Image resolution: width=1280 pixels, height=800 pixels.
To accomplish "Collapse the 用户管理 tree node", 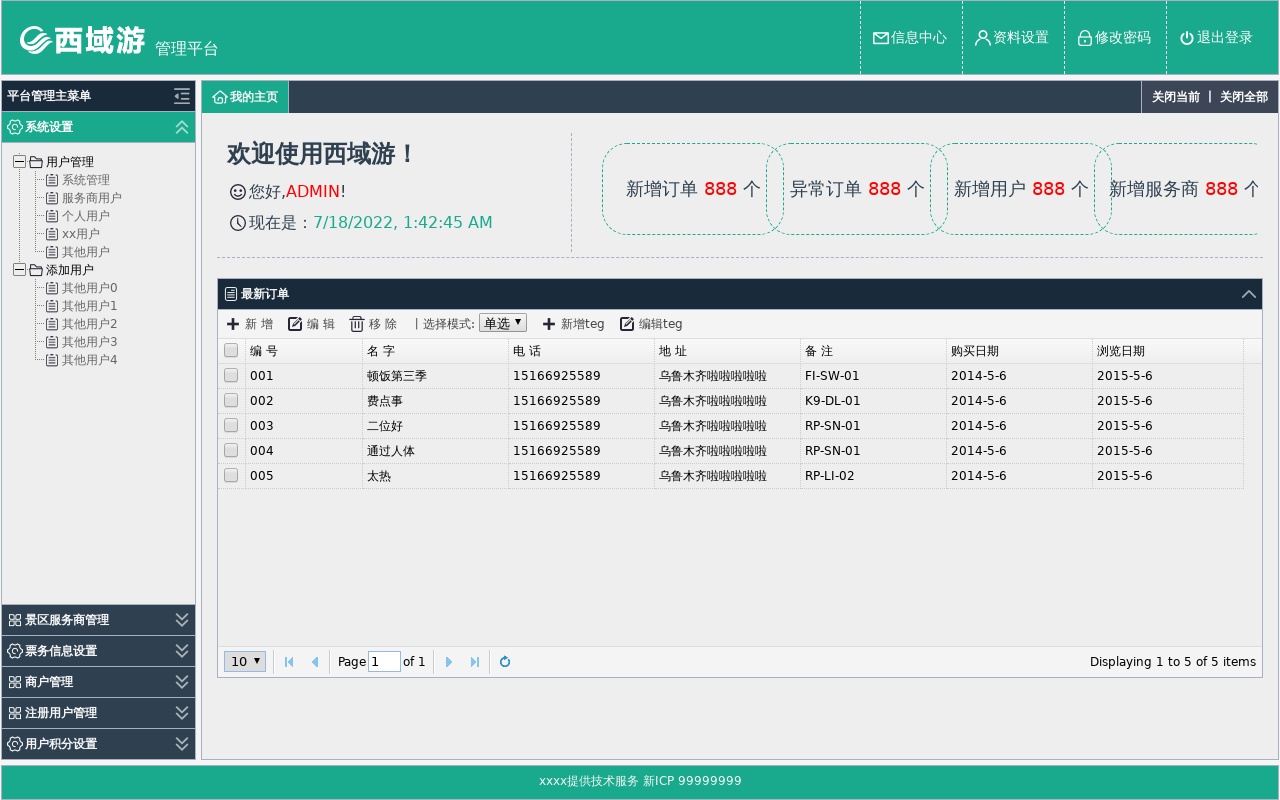I will (19, 161).
